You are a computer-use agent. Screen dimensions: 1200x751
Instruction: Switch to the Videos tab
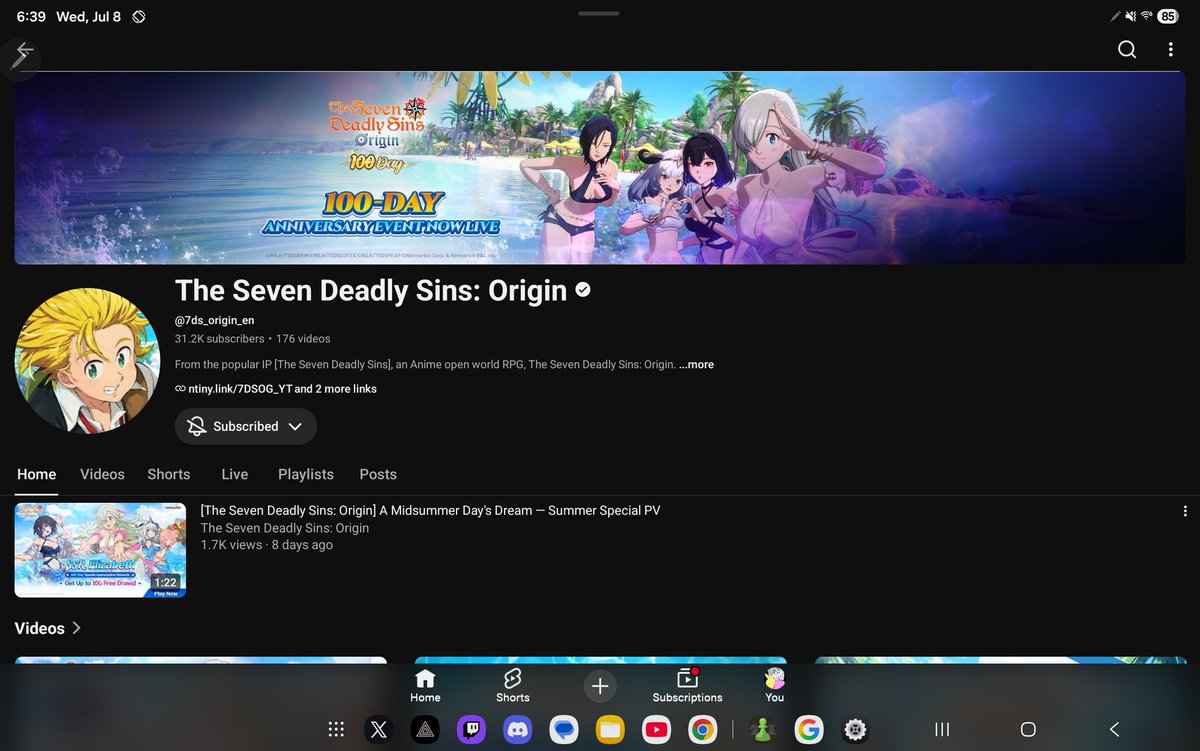tap(102, 474)
